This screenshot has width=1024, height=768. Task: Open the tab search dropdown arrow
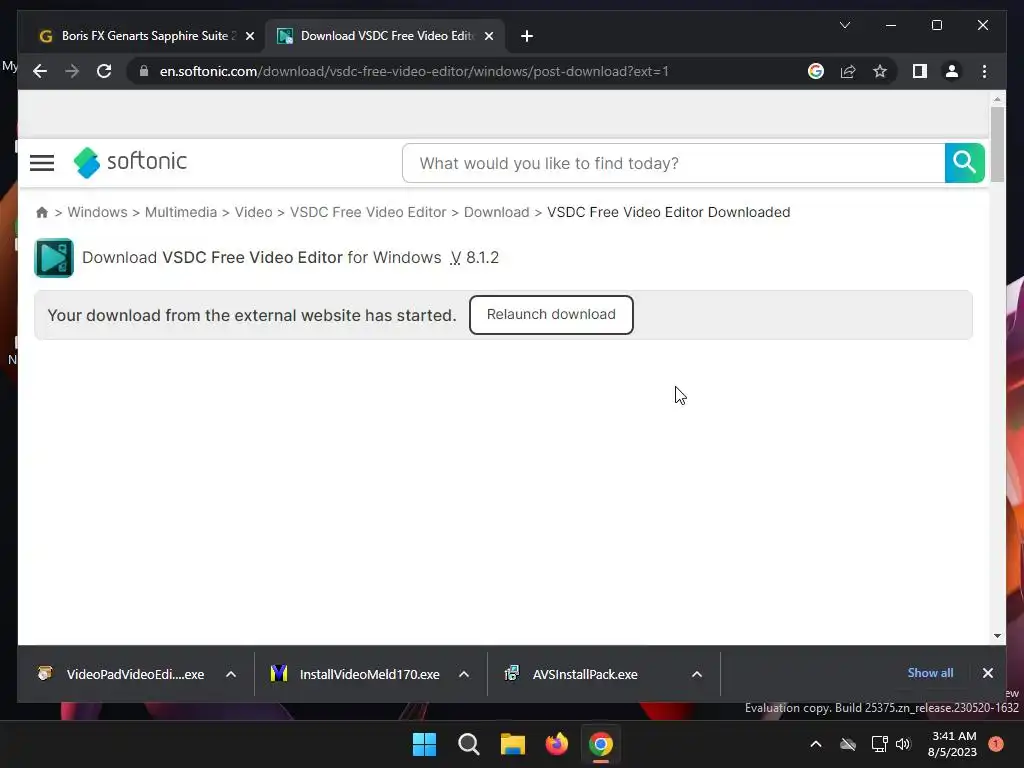coord(844,25)
